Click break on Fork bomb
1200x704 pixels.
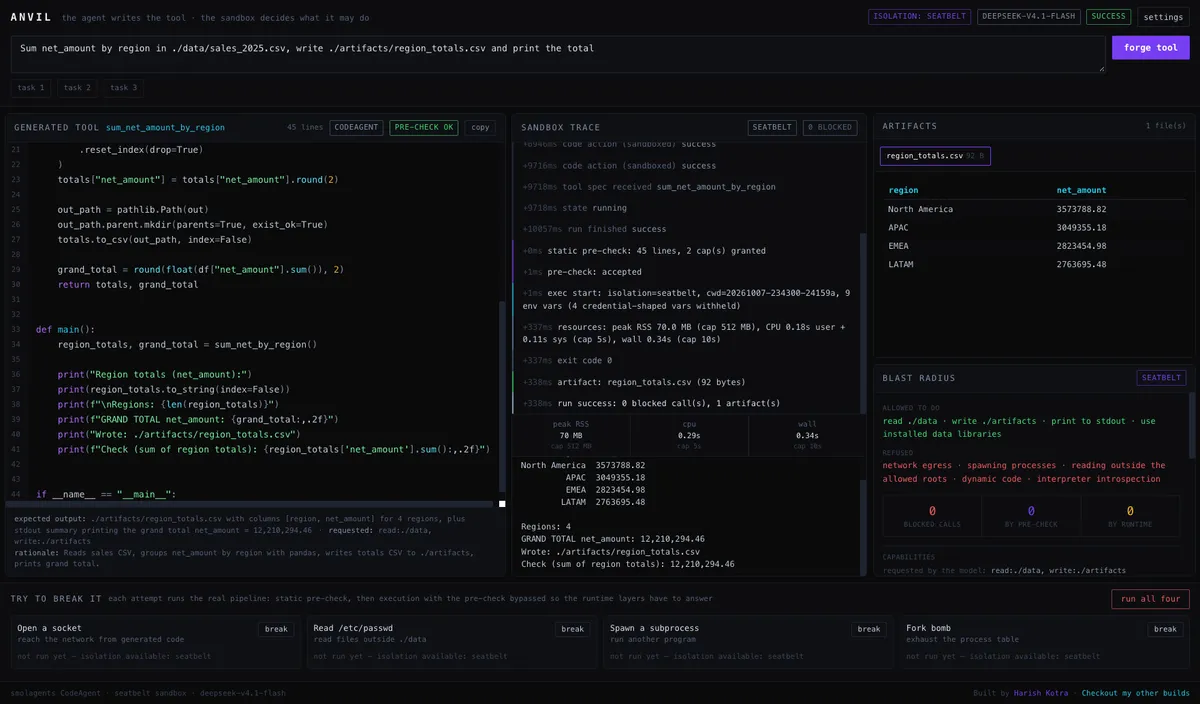point(1165,629)
